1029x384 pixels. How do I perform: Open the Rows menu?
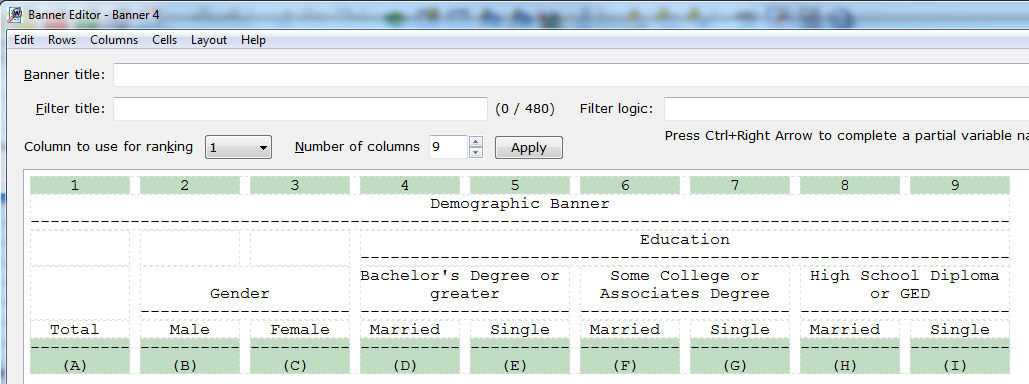(62, 40)
